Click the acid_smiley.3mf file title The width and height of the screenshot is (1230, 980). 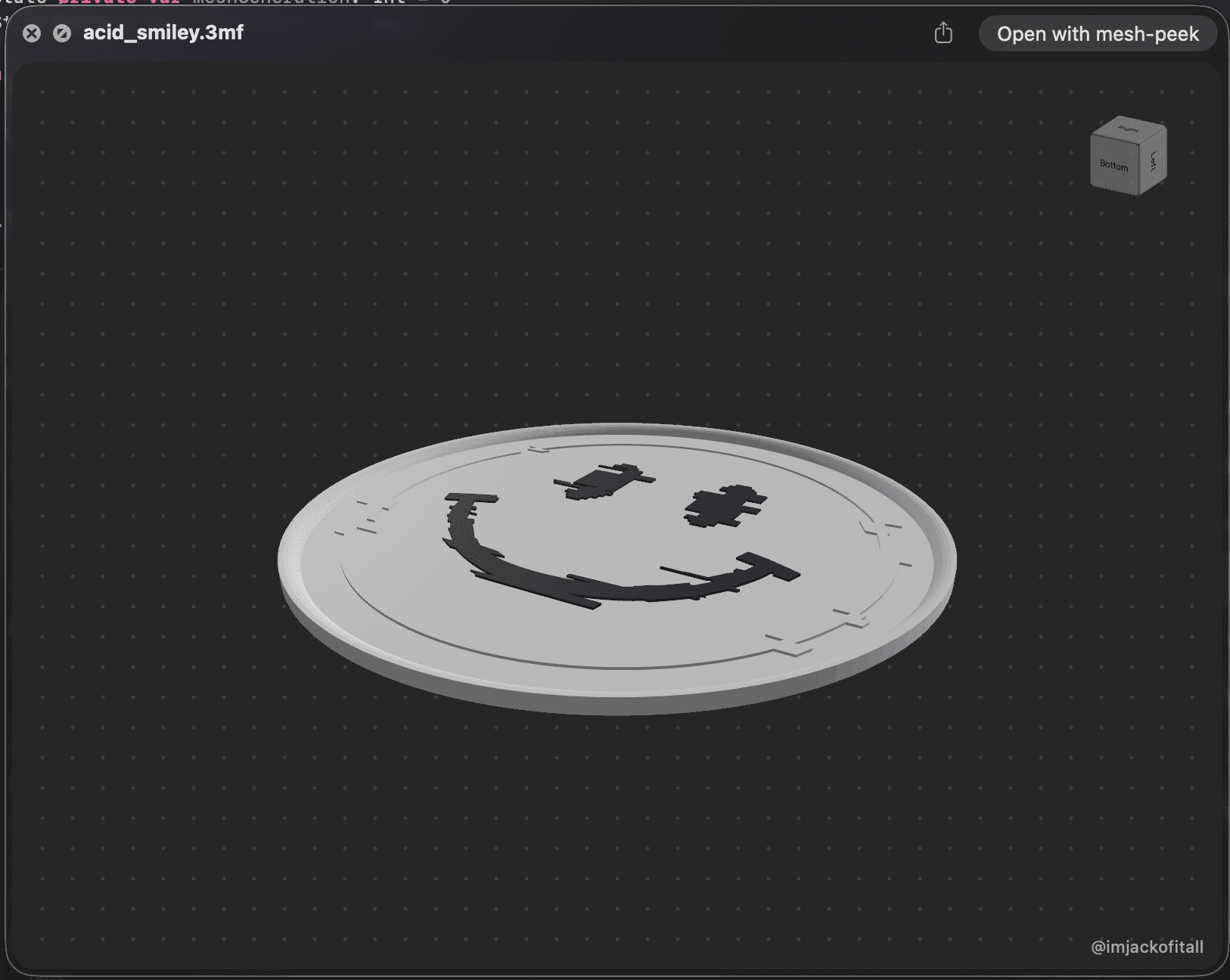[x=163, y=33]
